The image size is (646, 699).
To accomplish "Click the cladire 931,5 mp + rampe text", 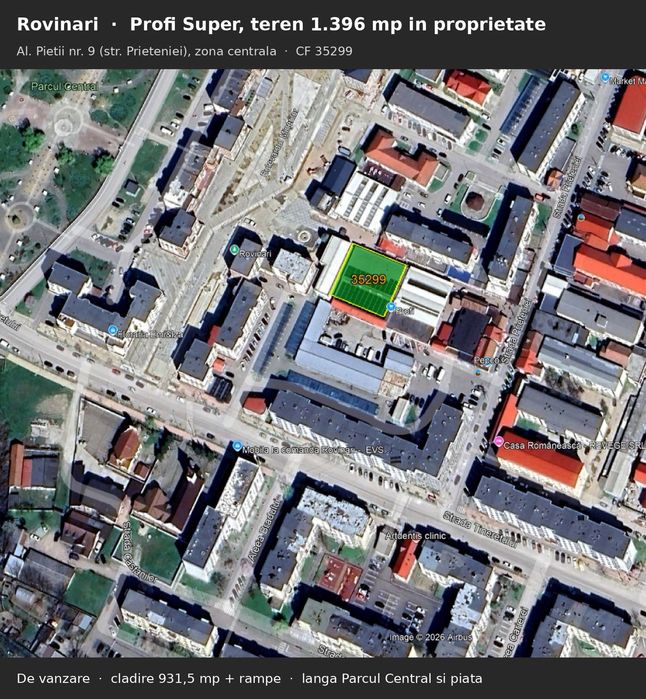I will click(196, 679).
